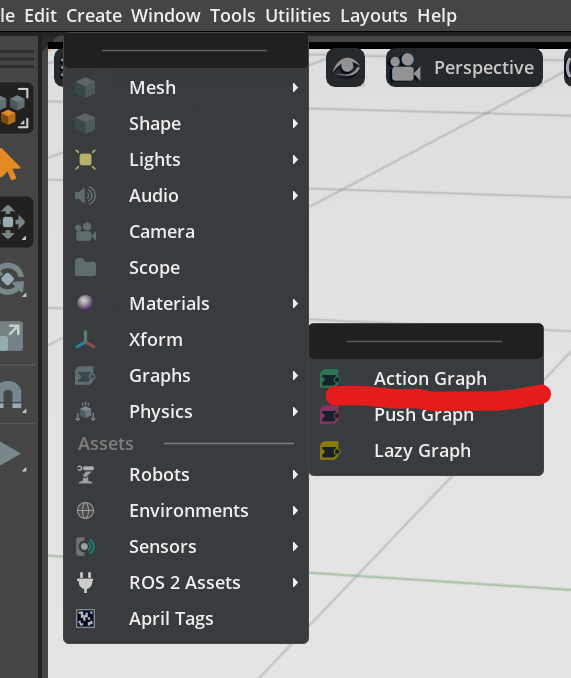
Task: Select the Camera menu entry
Action: click(186, 232)
